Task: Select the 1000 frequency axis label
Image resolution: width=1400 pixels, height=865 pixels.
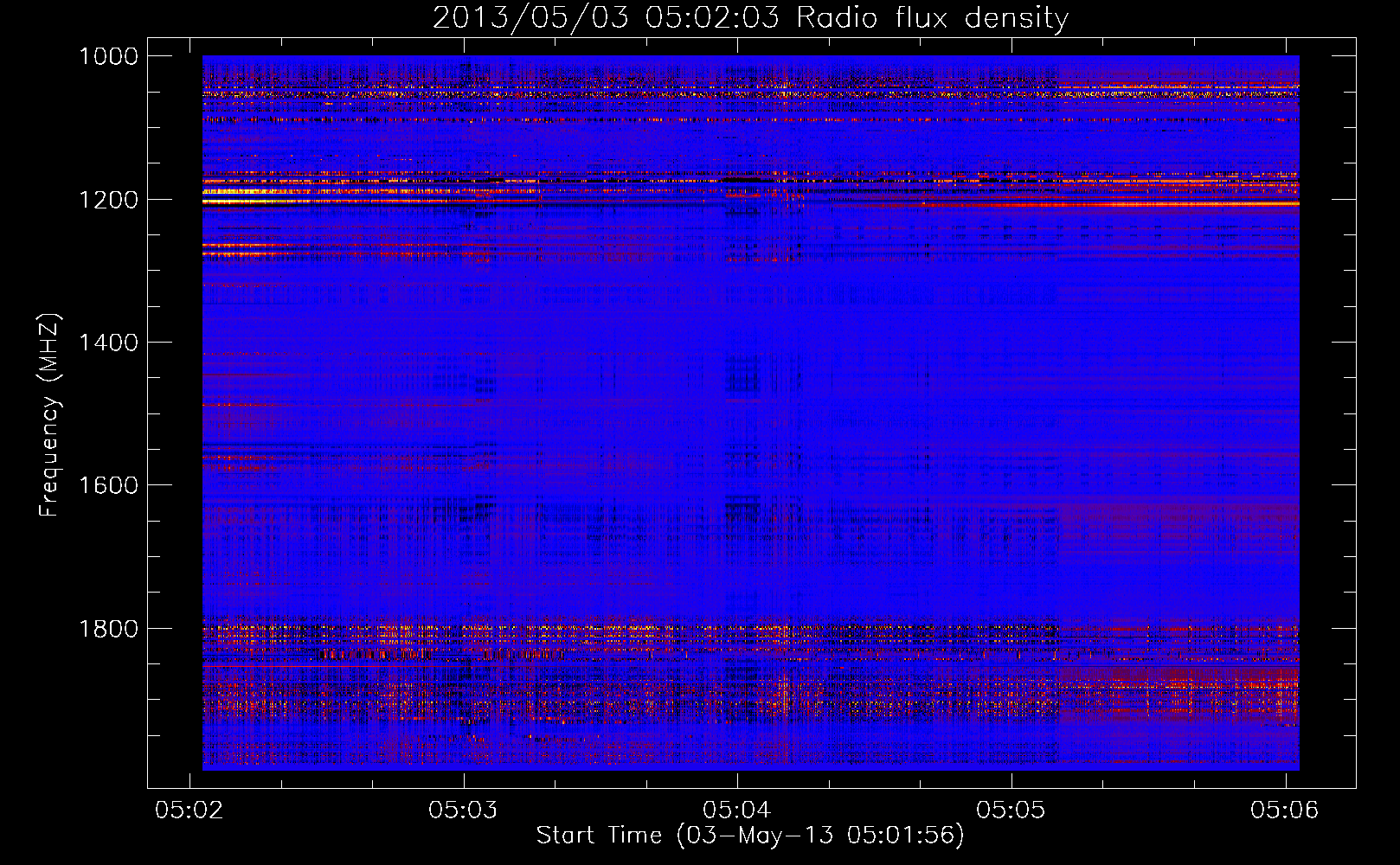Action: click(108, 56)
